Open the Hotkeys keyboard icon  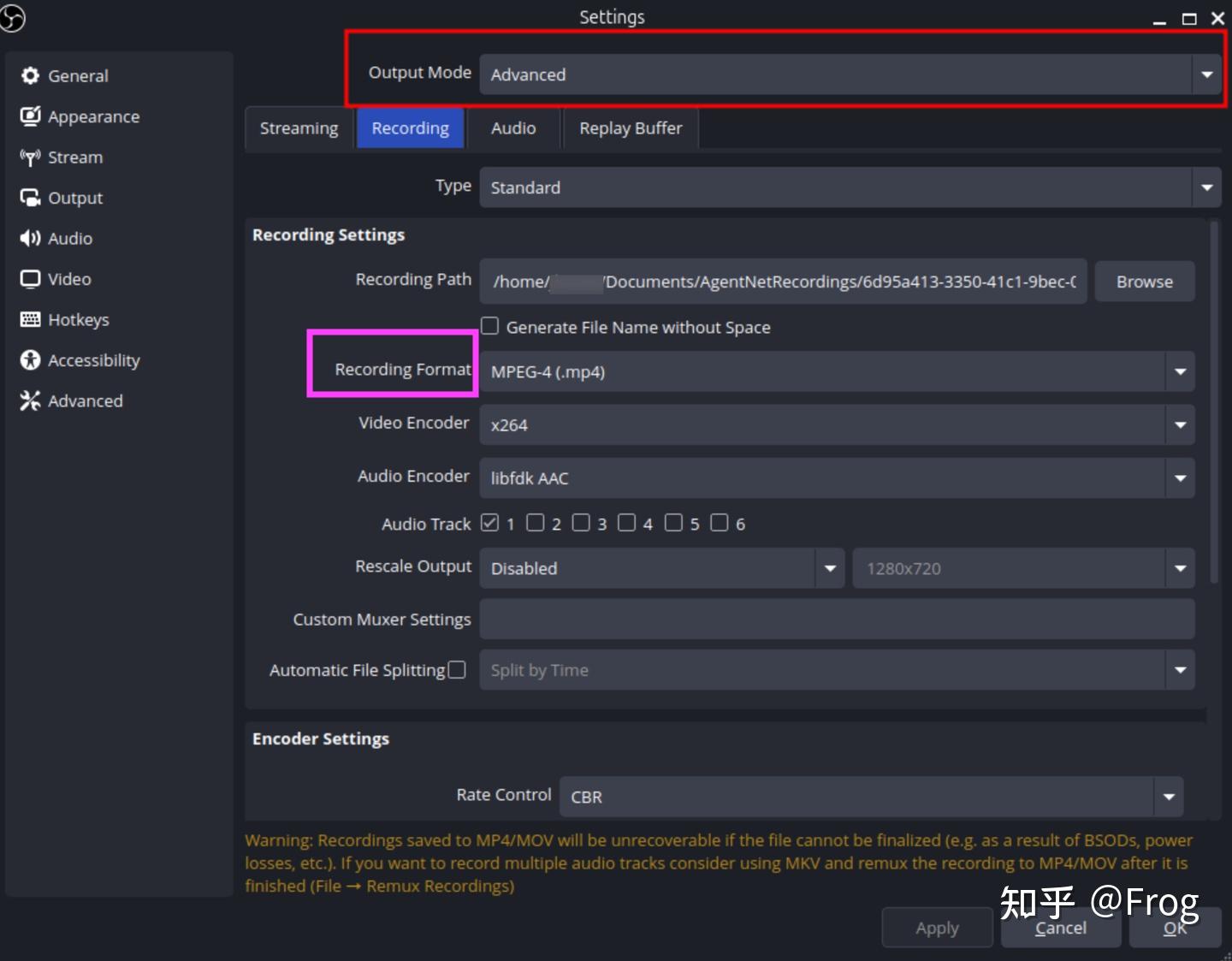(31, 320)
